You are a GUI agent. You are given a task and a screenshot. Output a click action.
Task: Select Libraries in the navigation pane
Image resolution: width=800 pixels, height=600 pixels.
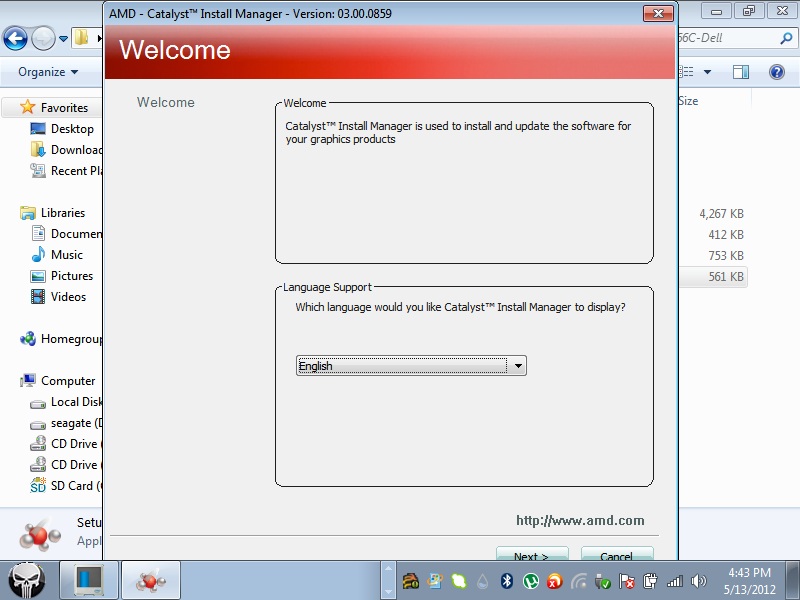[63, 213]
